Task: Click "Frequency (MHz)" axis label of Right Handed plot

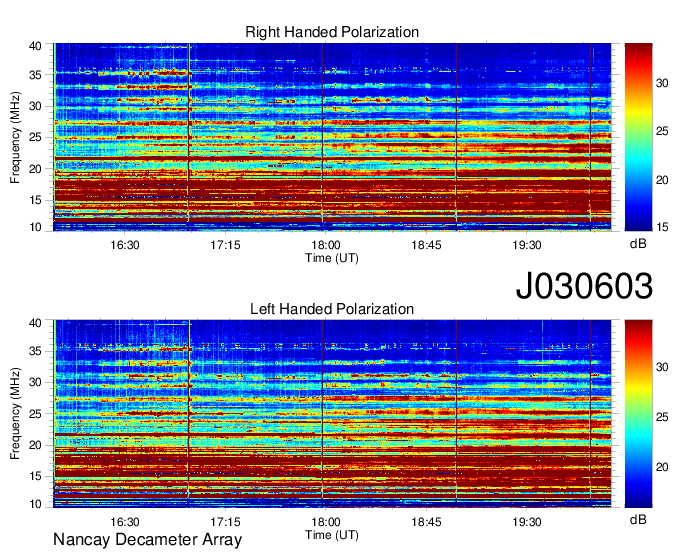Action: coord(15,137)
